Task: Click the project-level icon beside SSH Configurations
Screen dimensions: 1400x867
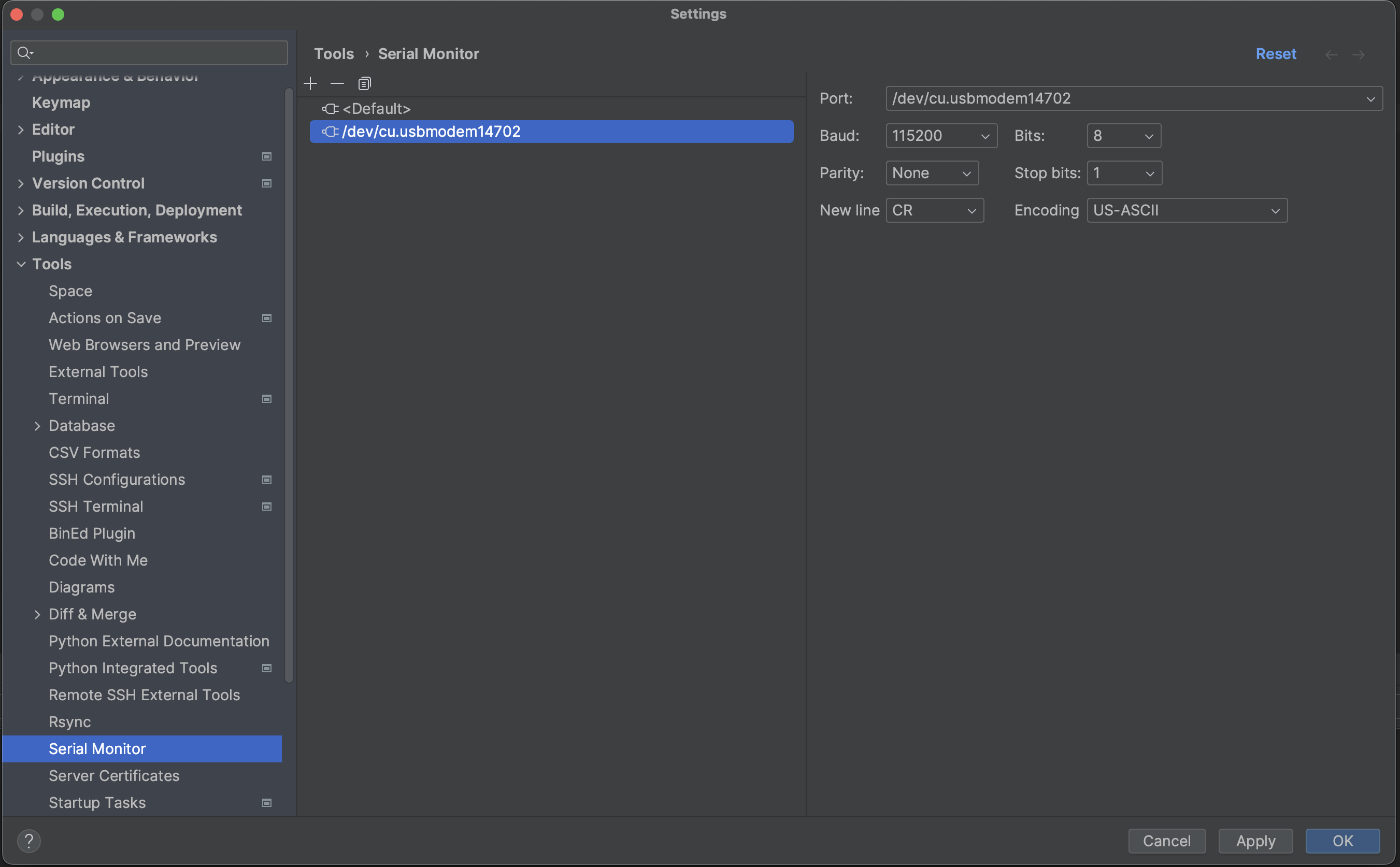Action: click(x=267, y=480)
